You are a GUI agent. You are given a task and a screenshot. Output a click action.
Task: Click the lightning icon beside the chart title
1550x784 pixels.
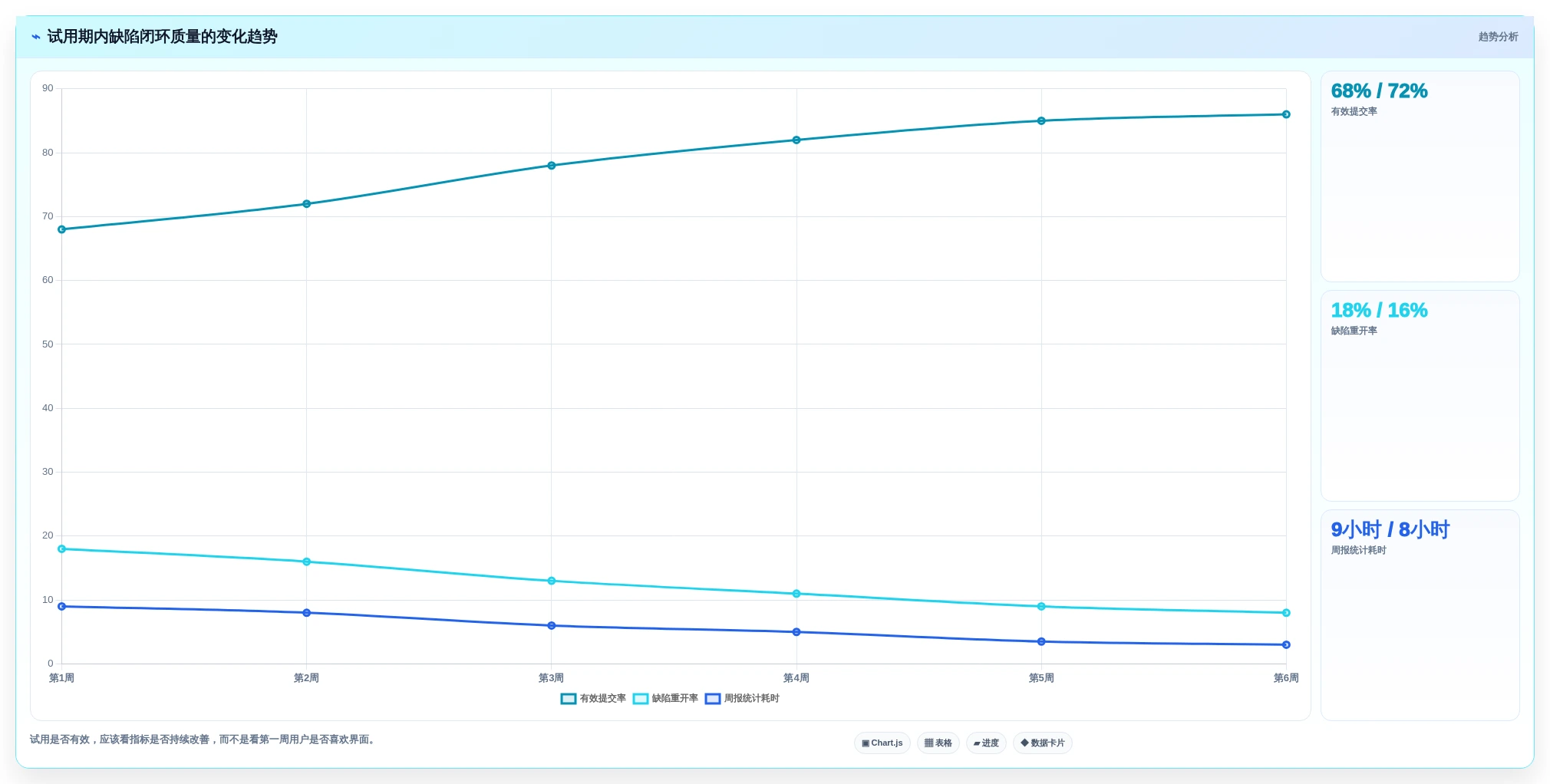(36, 37)
